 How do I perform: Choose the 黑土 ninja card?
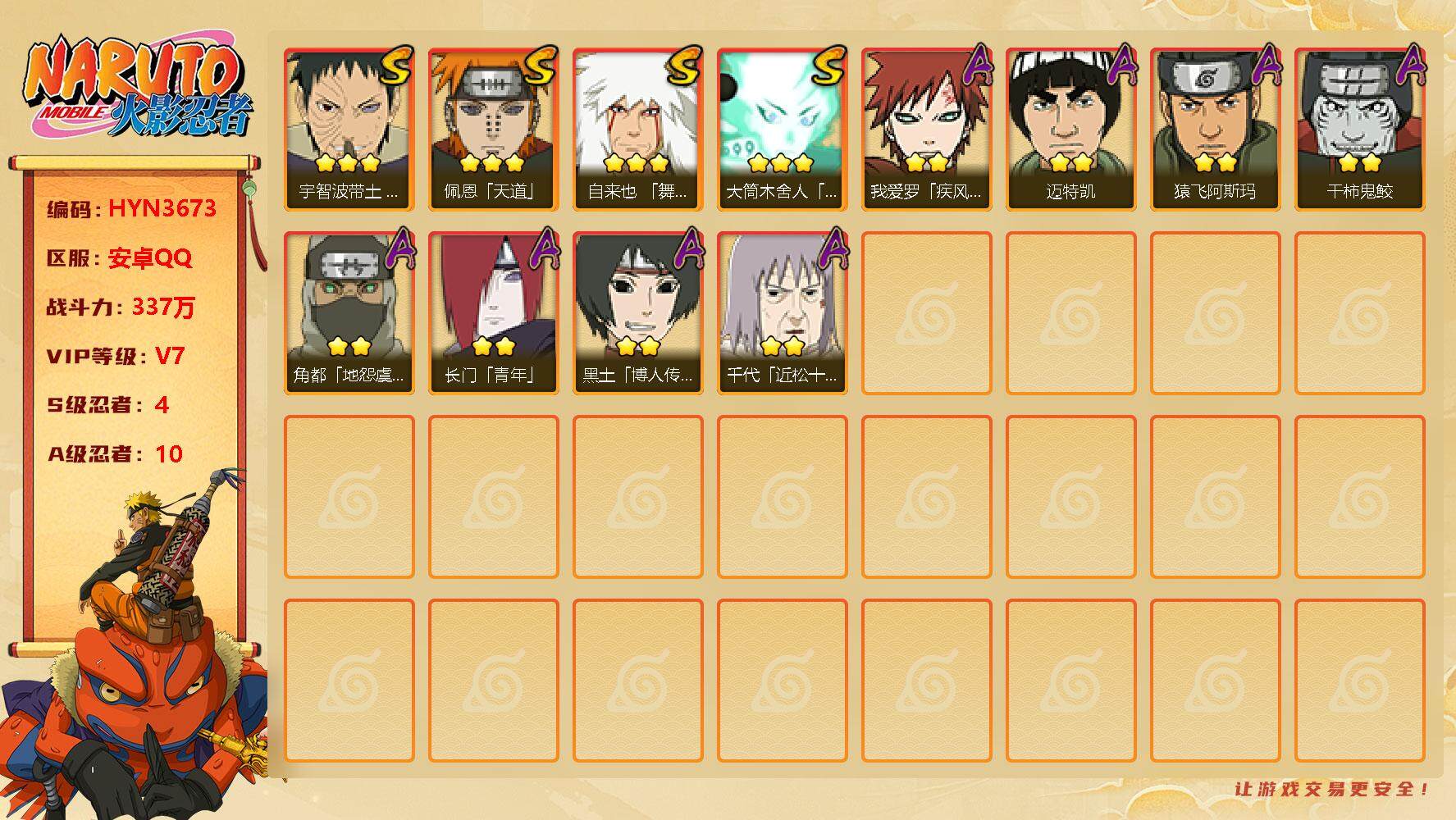(638, 313)
